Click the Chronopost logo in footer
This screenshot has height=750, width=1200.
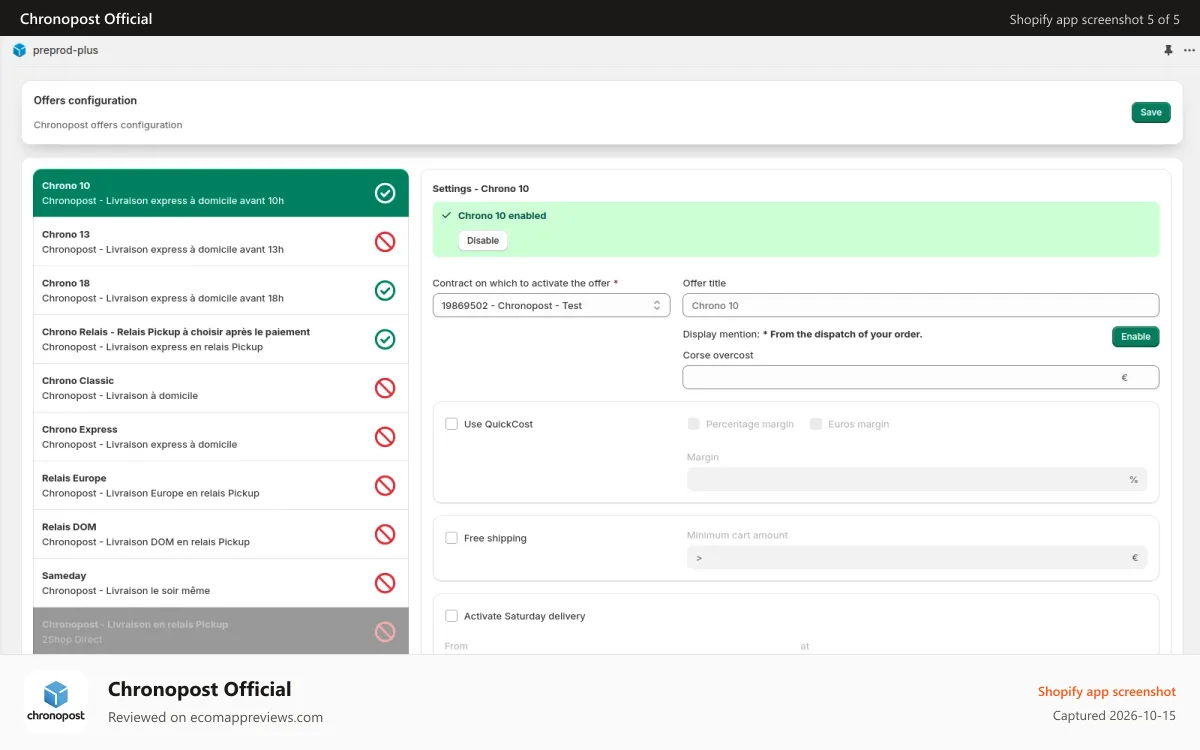[x=56, y=702]
